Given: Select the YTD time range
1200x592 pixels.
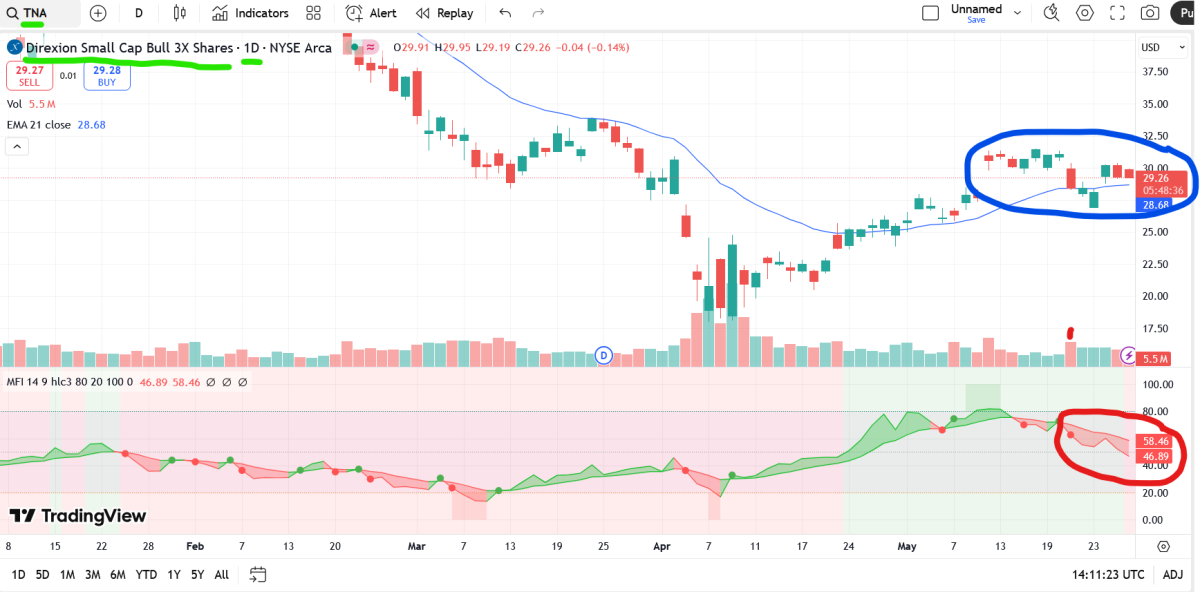Looking at the screenshot, I should pos(145,574).
